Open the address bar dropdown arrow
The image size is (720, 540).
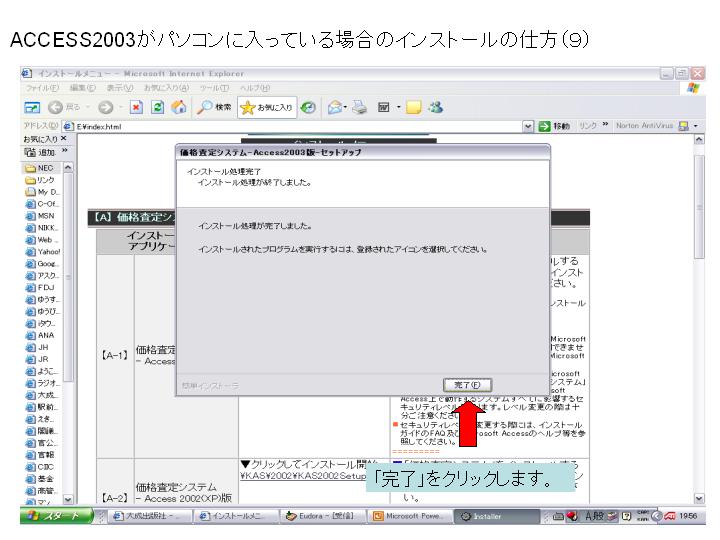(x=529, y=126)
